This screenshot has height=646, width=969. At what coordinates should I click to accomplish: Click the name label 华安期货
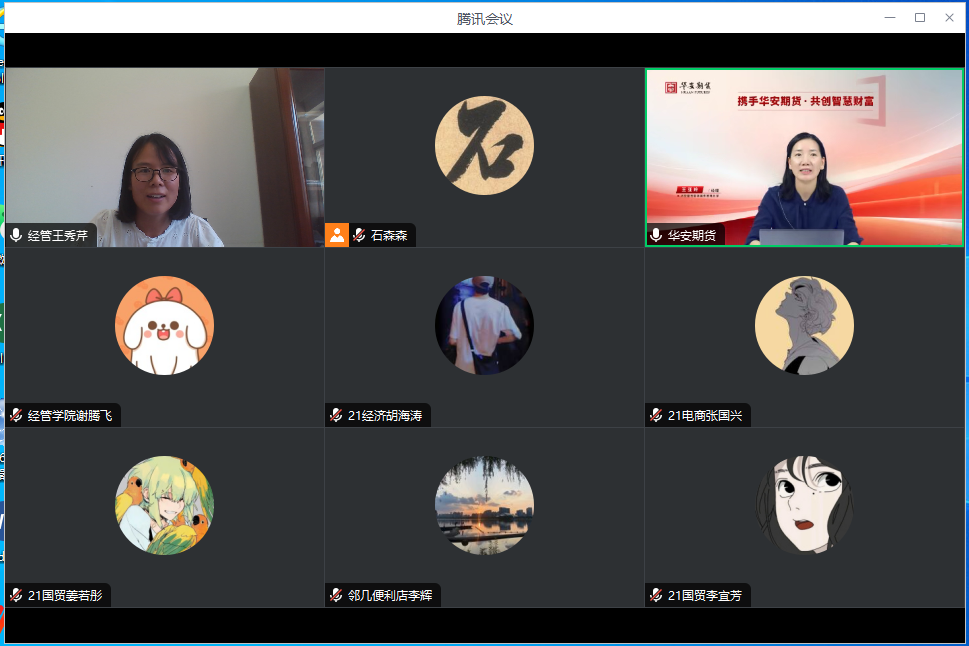[692, 236]
